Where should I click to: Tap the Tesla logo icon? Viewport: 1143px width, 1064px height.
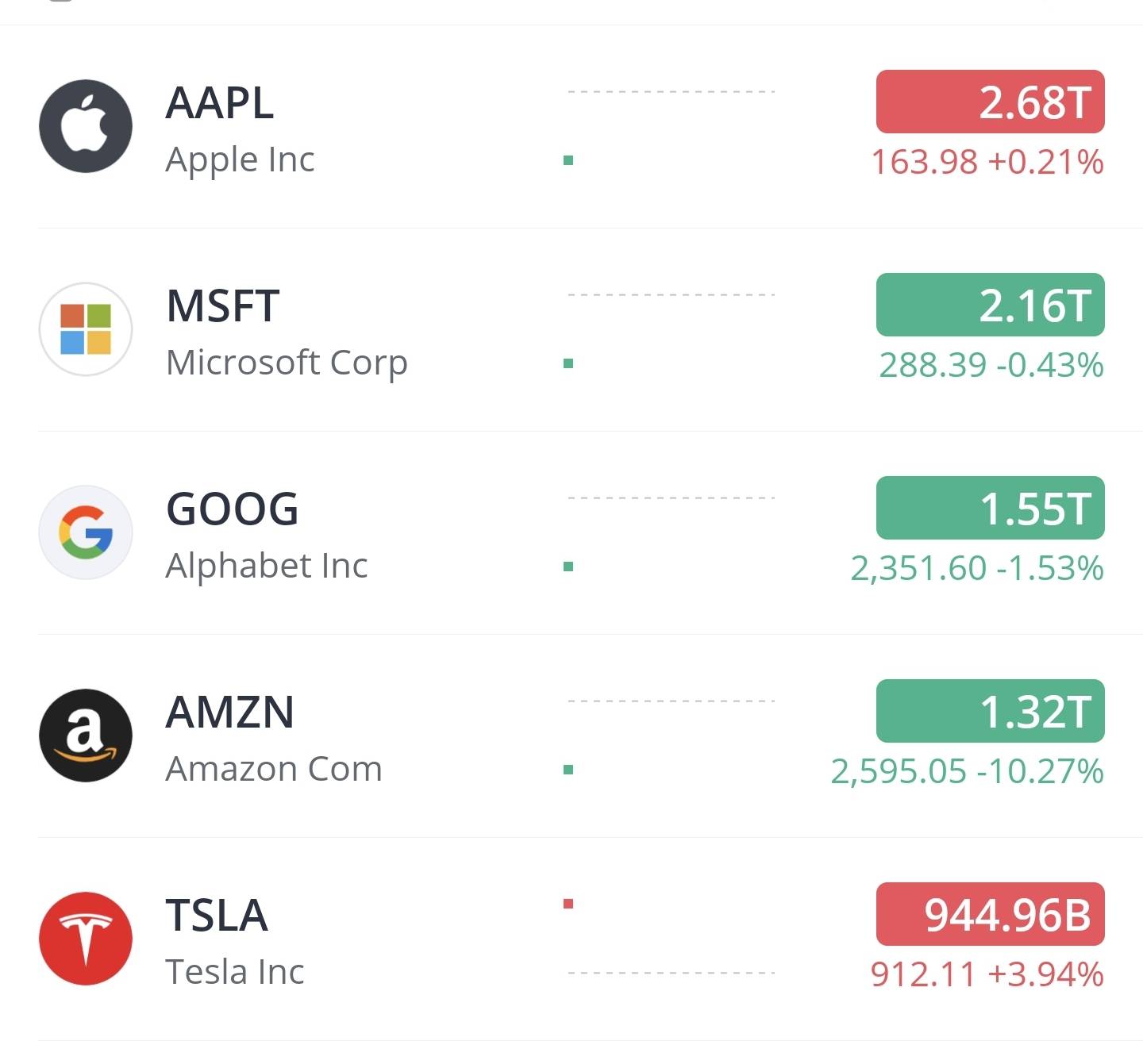86,939
